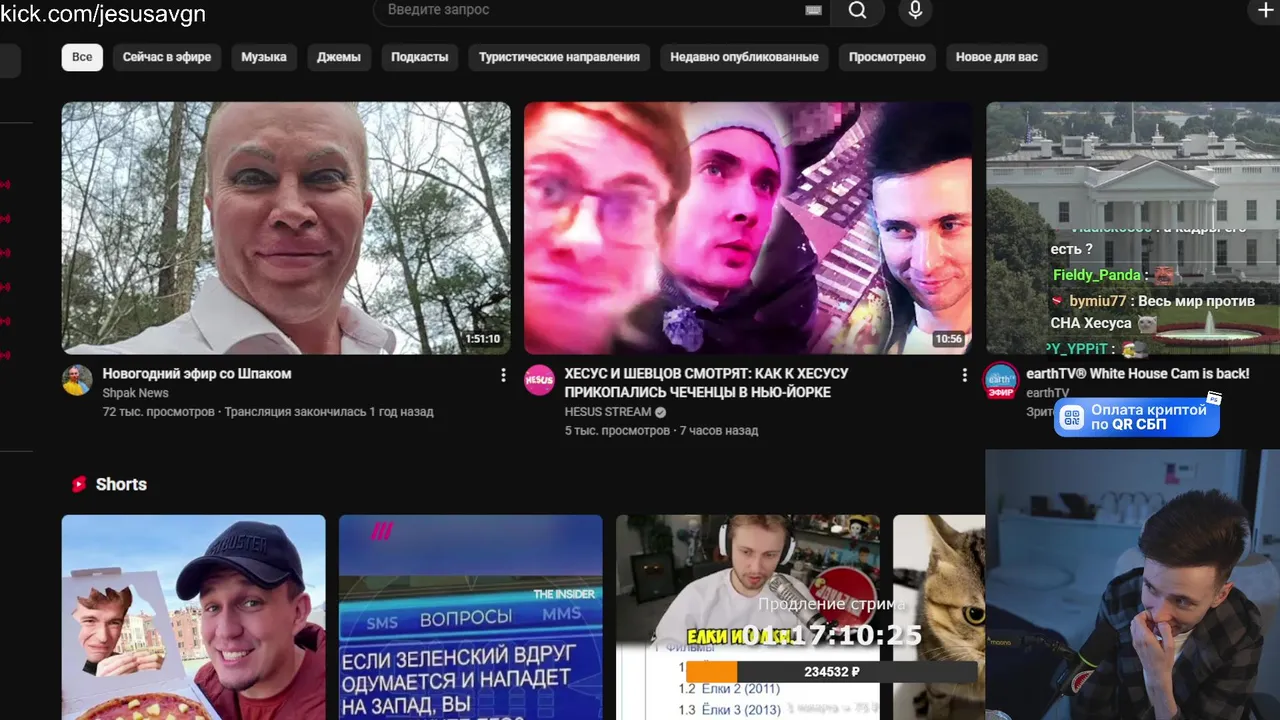Click the QR code icon on payment banner
Image resolution: width=1280 pixels, height=720 pixels.
tap(1072, 417)
